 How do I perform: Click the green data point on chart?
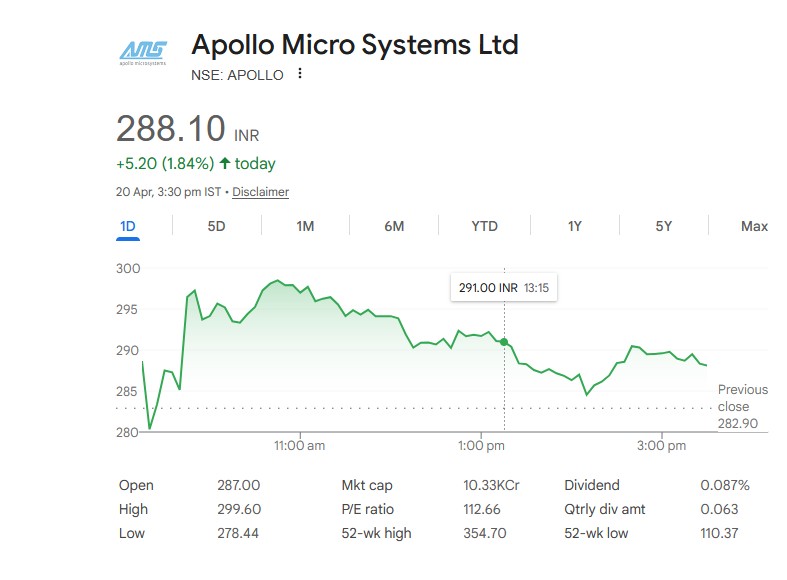(504, 342)
